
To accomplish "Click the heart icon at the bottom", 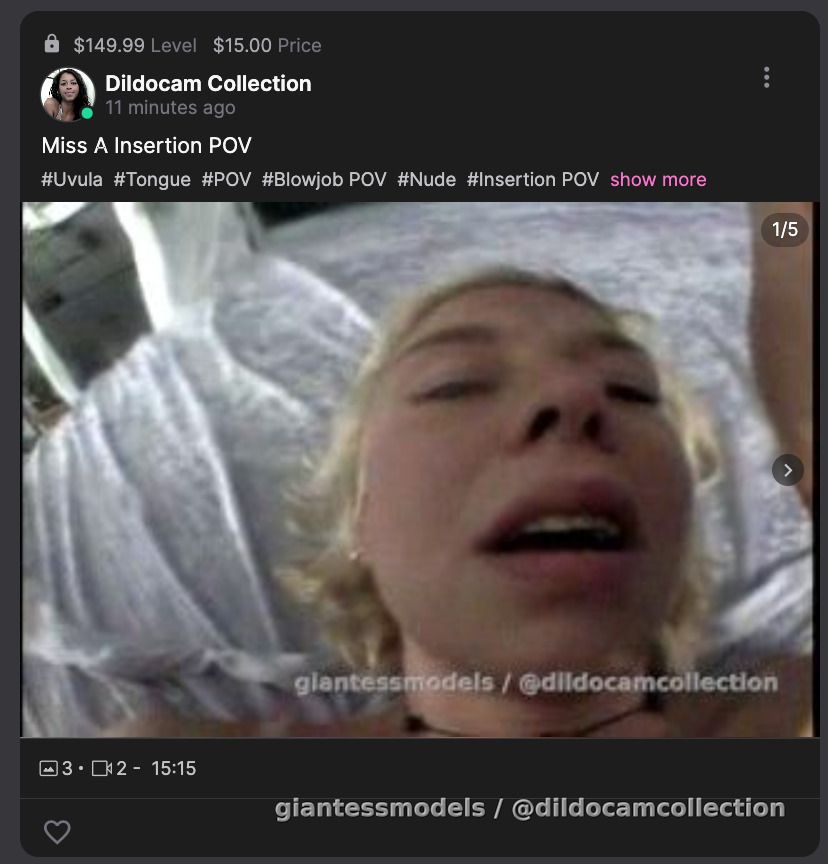I will (x=56, y=831).
